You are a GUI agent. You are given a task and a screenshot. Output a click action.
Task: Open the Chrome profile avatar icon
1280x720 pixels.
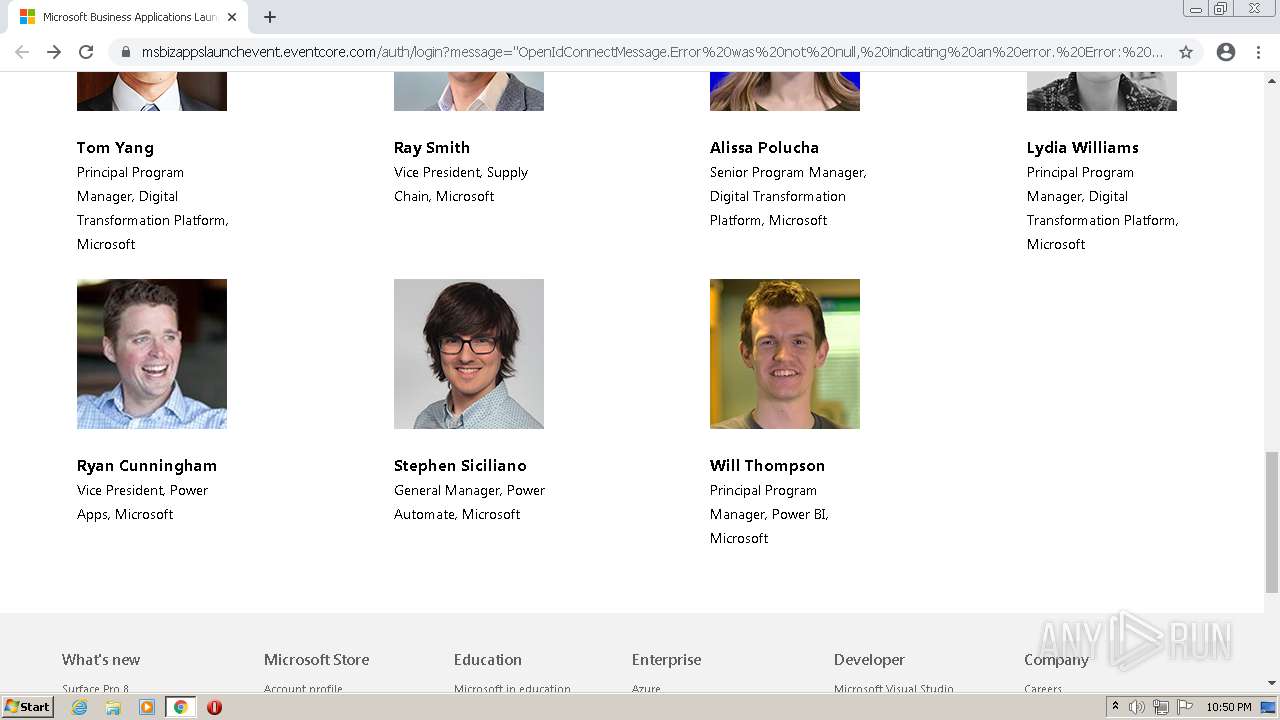tap(1226, 52)
